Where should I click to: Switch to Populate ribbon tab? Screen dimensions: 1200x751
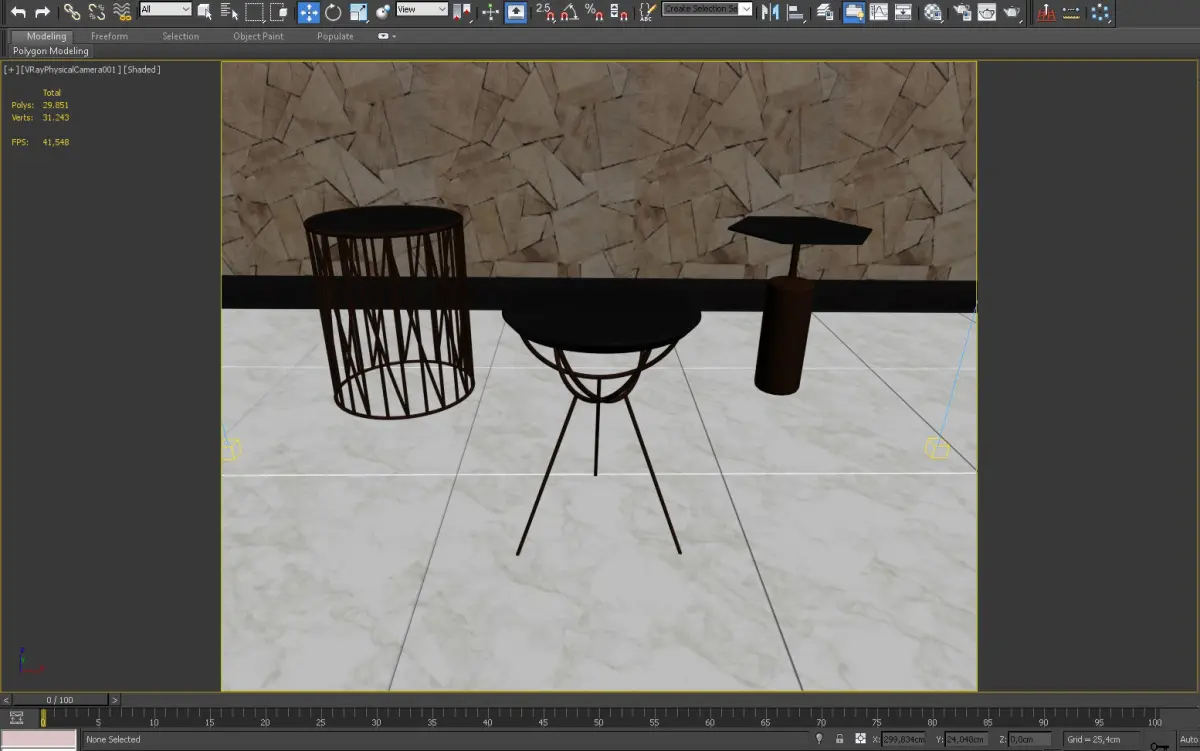(x=335, y=36)
